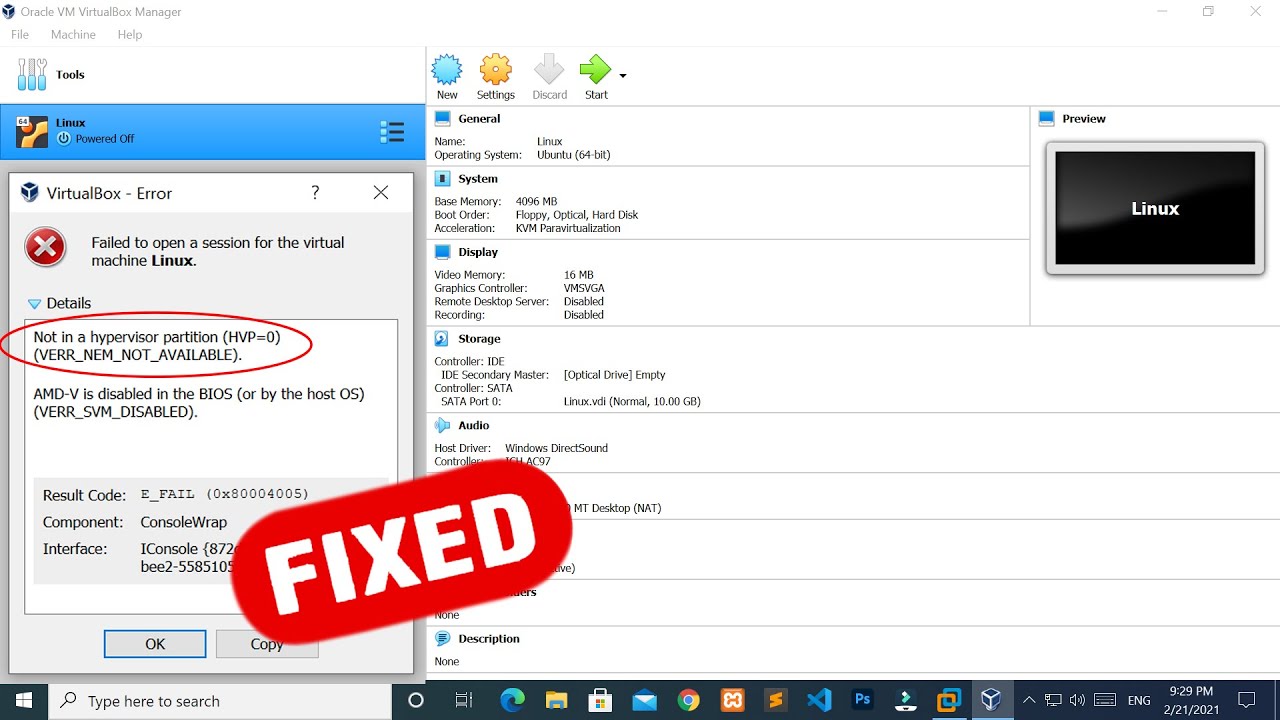The image size is (1280, 720).
Task: Click the System section icon
Action: point(443,178)
